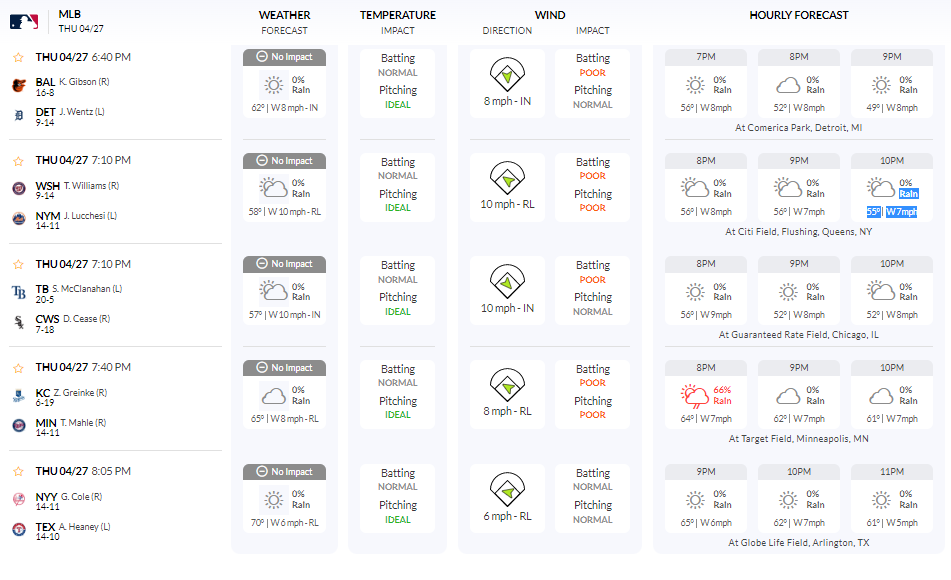Click the Texas Rangers team logo
The width and height of the screenshot is (951, 580).
pos(19,530)
